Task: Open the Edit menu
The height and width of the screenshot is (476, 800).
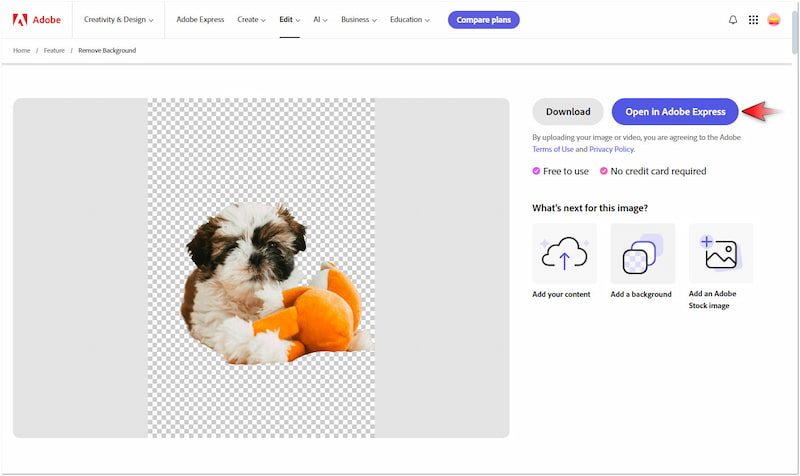Action: [x=290, y=20]
